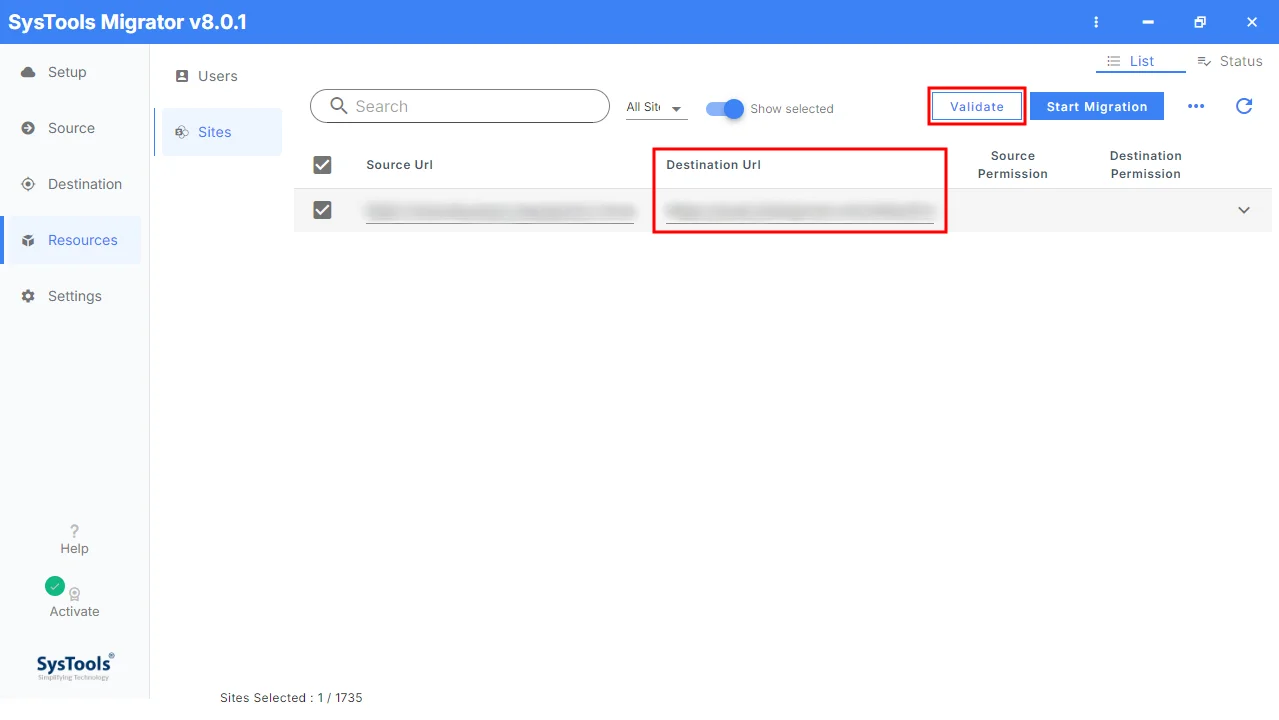This screenshot has width=1279, height=720.
Task: Open the All Sites filter dropdown
Action: click(x=656, y=108)
